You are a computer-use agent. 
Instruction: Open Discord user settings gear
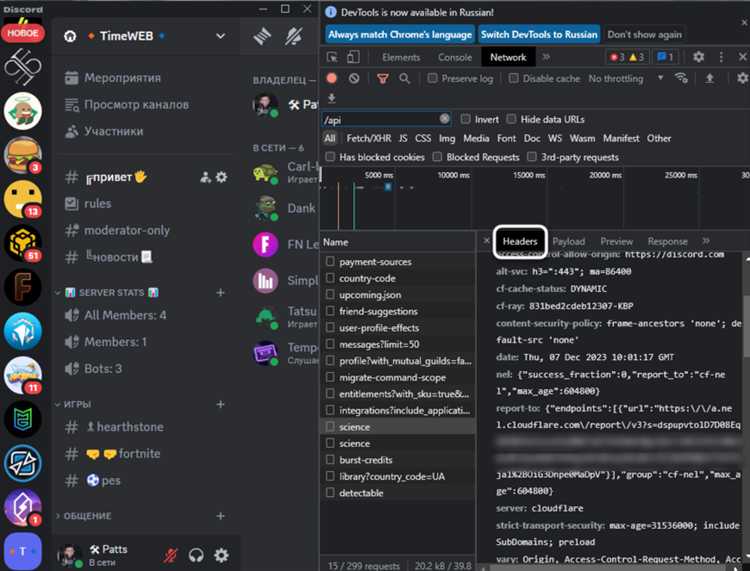click(x=221, y=555)
